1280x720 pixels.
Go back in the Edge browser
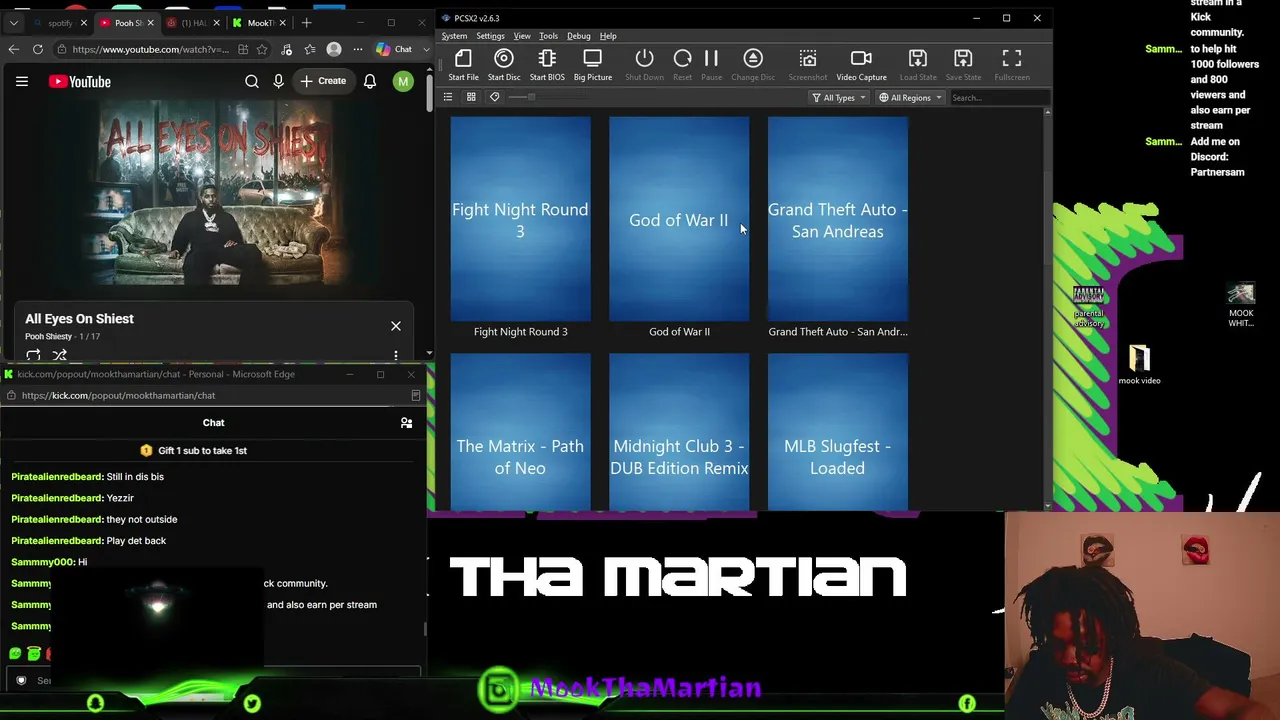pos(13,49)
